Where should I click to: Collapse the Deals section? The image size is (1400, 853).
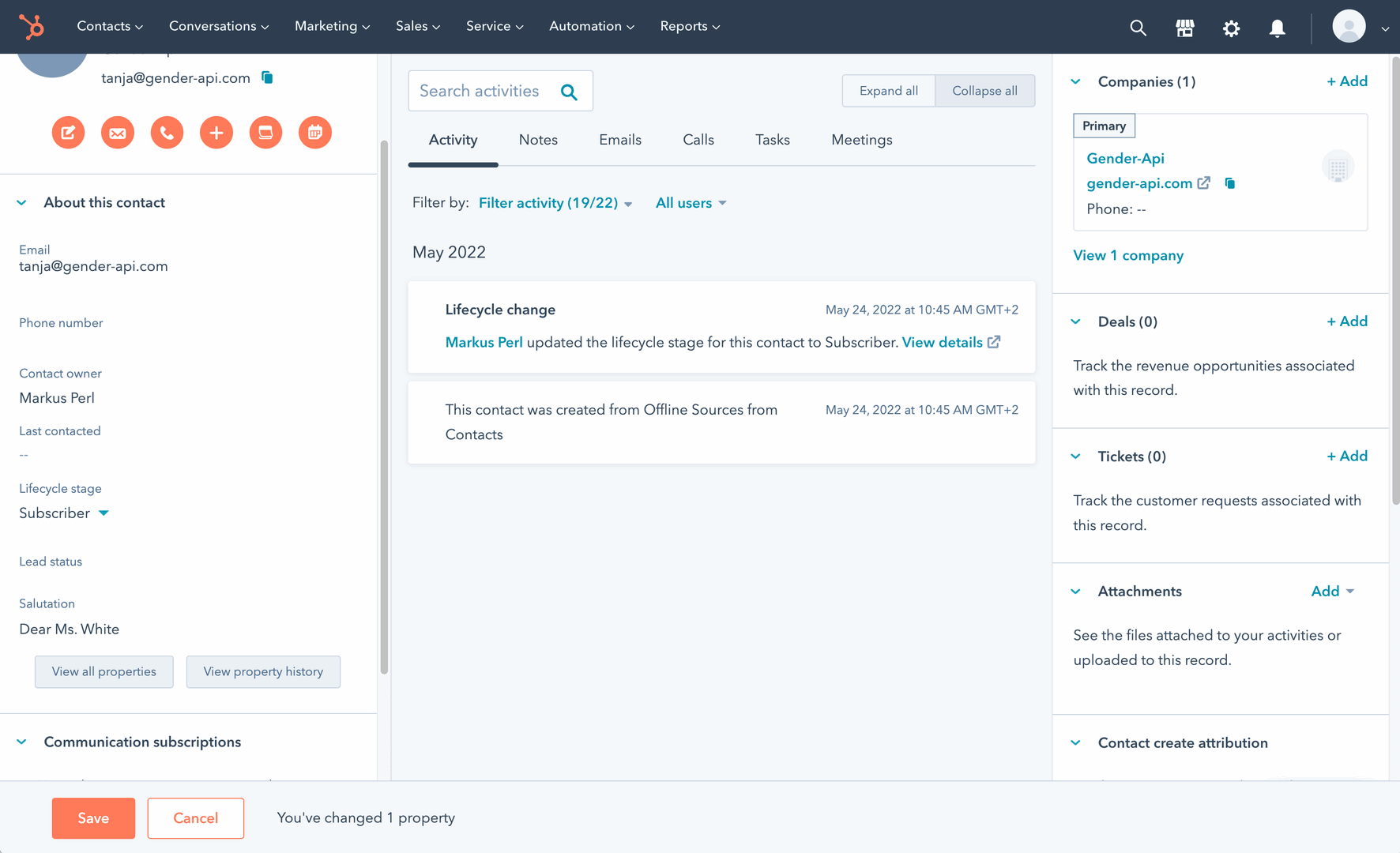click(1075, 322)
